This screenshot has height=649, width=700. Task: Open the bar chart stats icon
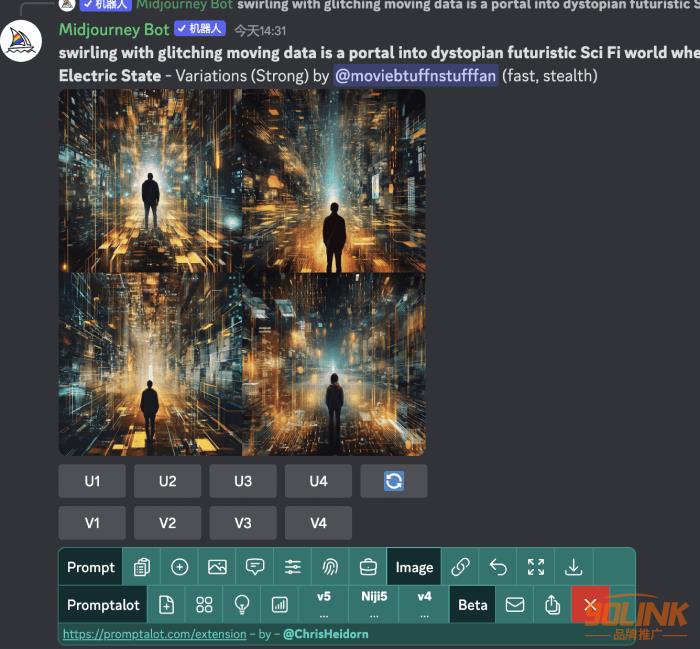279,605
